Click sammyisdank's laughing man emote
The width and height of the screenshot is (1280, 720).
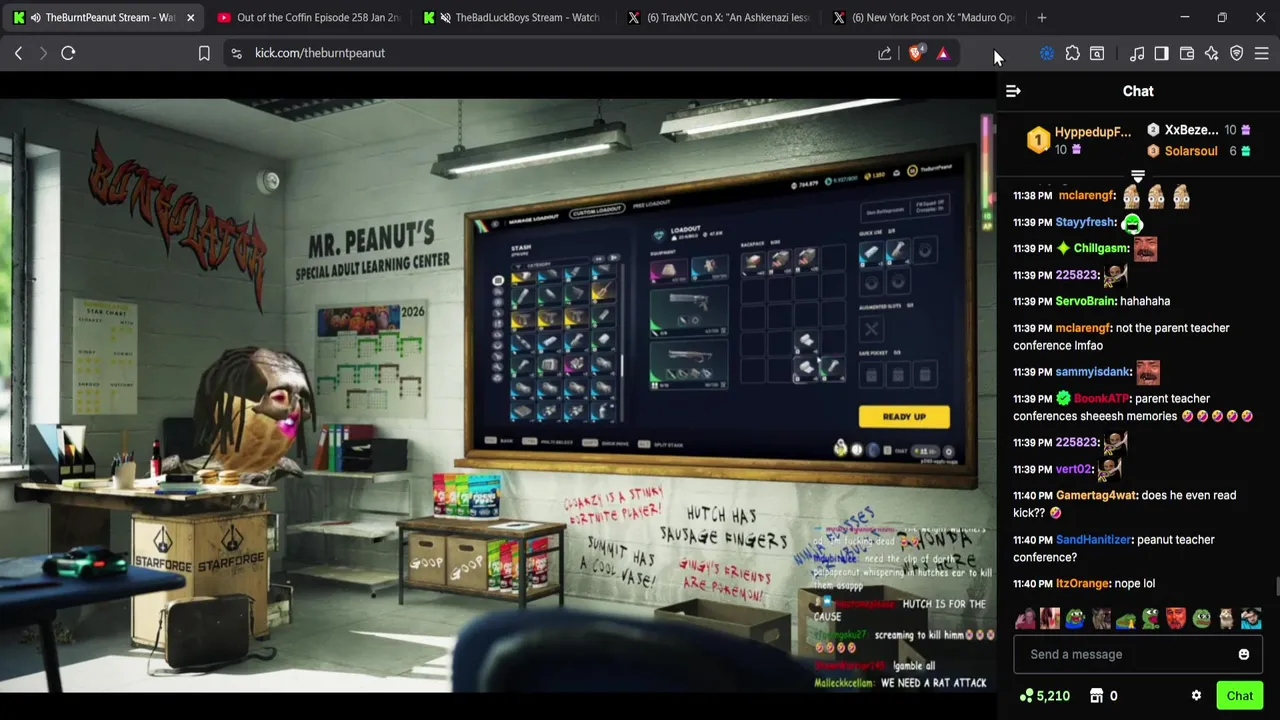1148,372
